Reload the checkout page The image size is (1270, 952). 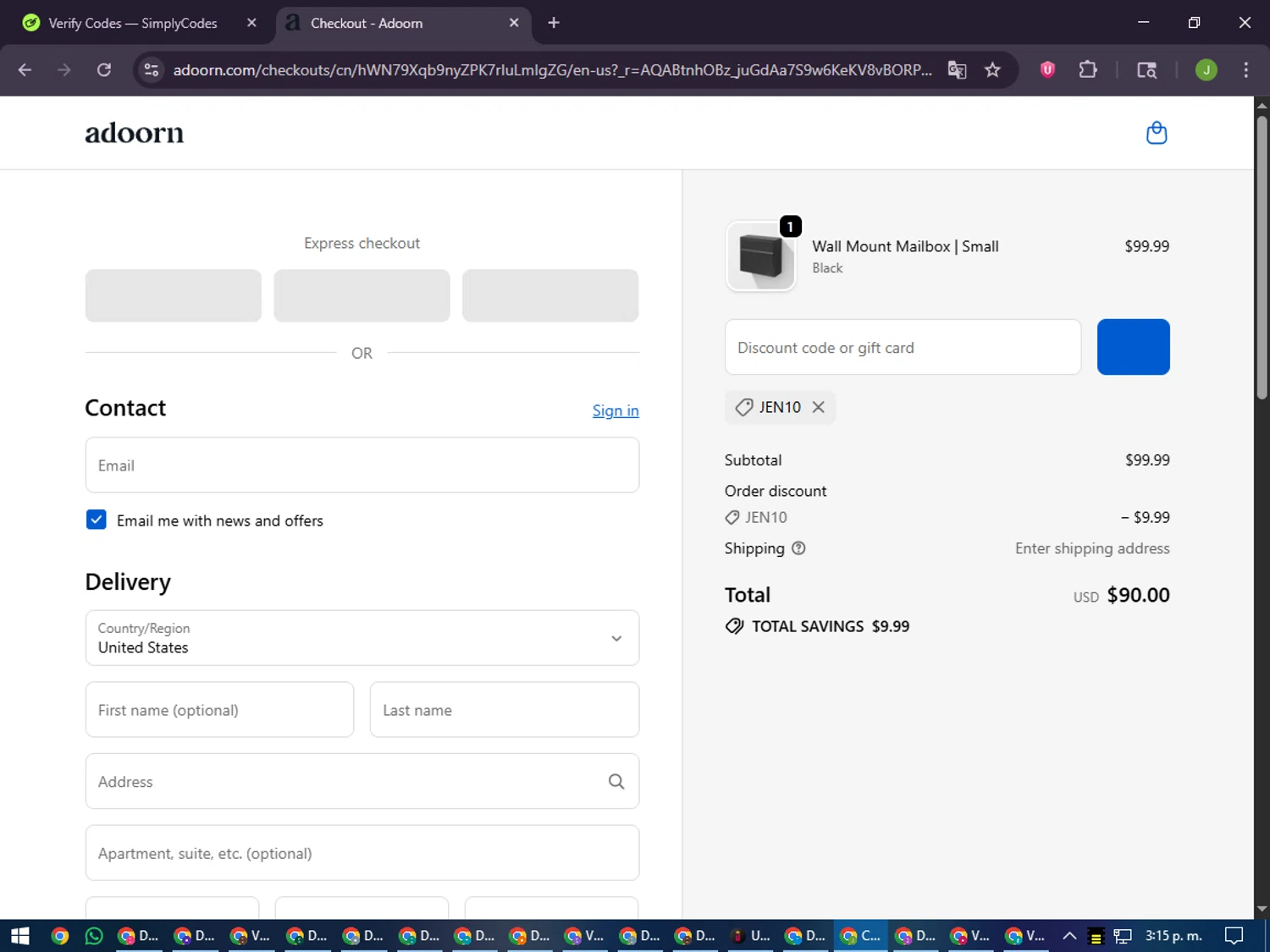coord(104,70)
